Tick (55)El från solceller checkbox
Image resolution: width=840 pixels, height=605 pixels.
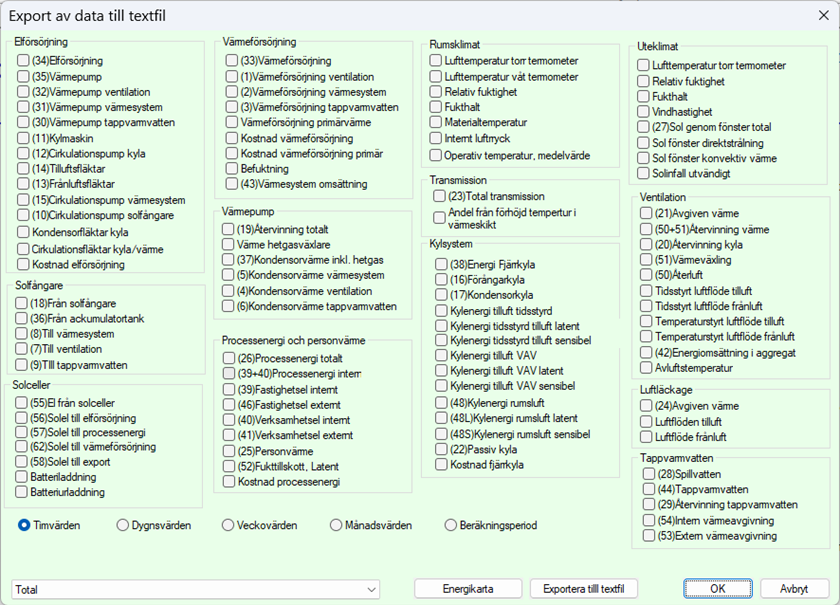click(x=23, y=403)
